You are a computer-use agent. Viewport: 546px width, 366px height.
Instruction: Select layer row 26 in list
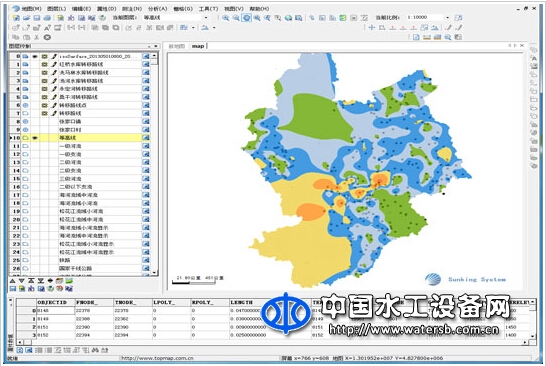coord(80,268)
